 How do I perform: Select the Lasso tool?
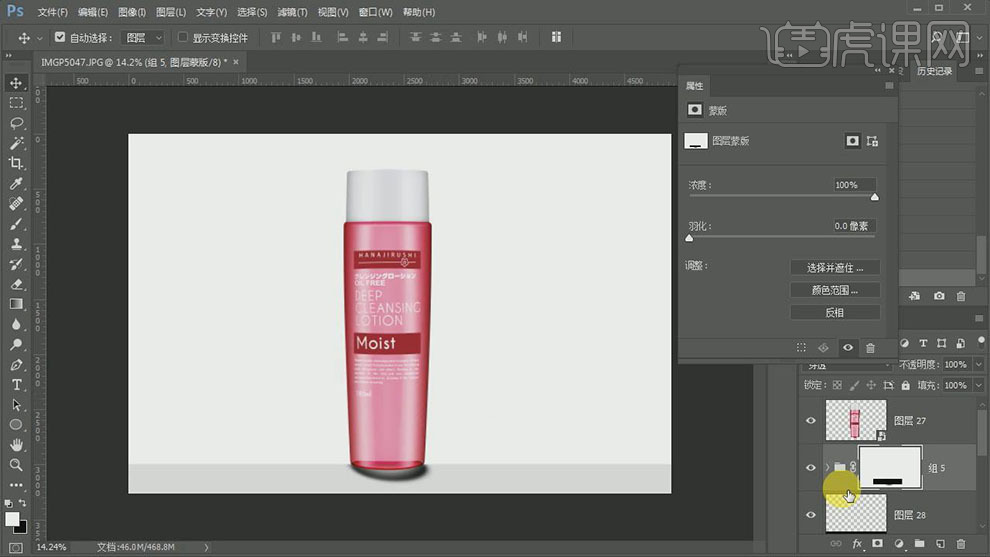17,123
